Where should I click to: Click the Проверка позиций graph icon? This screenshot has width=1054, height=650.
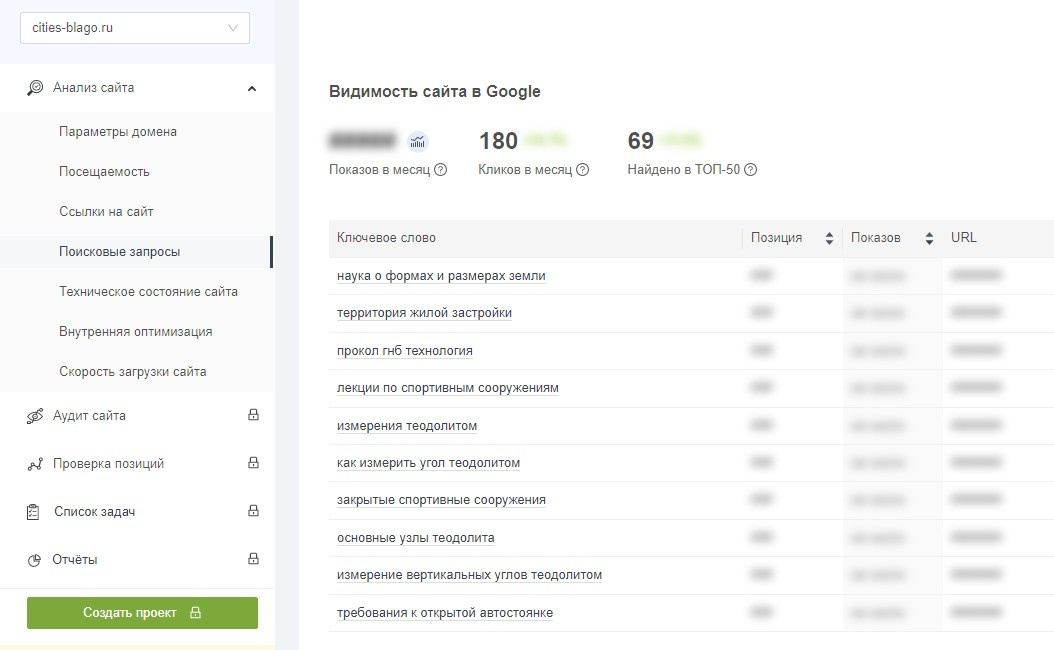pyautogui.click(x=35, y=464)
